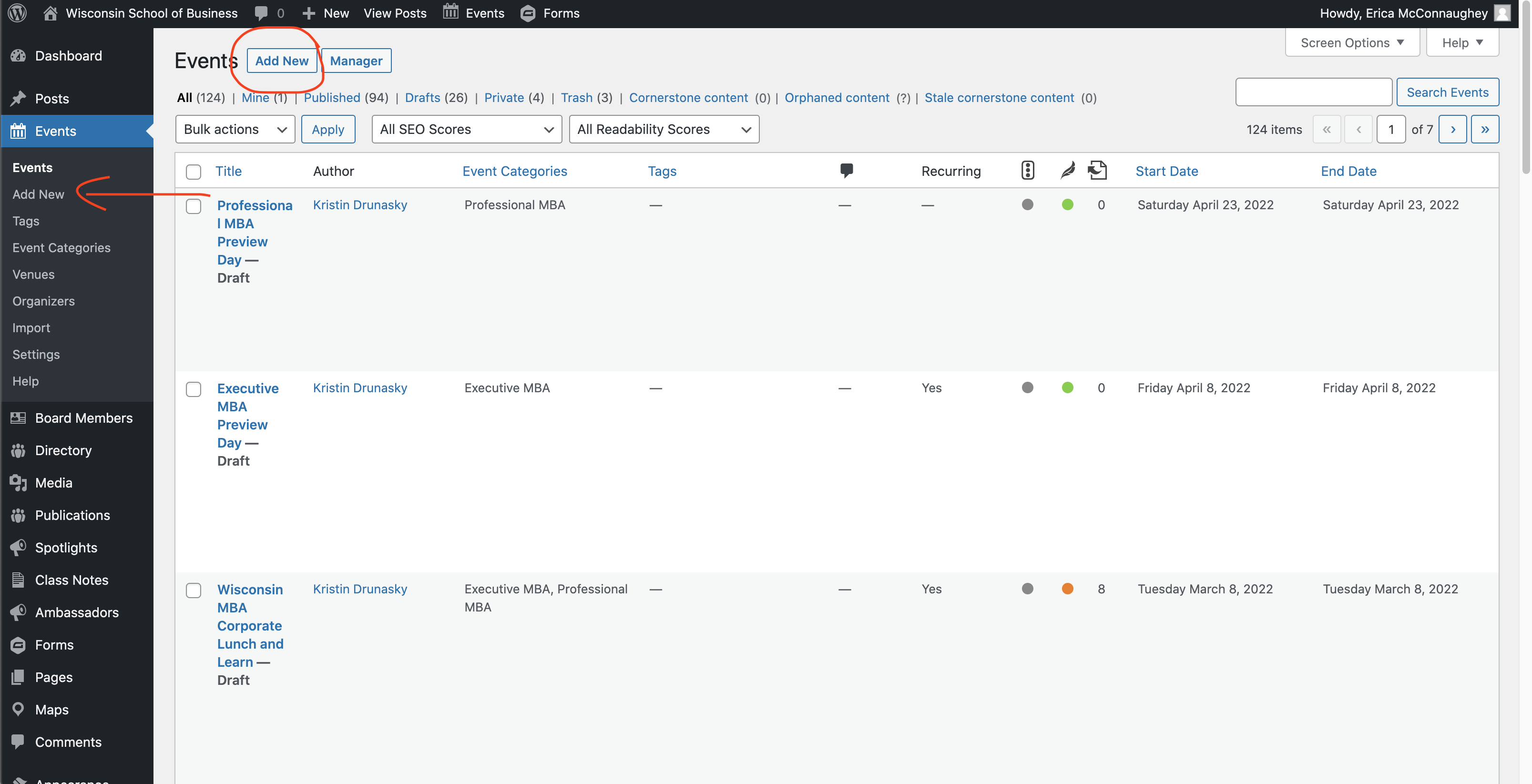
Task: Click the comments column header icon
Action: coord(846,171)
